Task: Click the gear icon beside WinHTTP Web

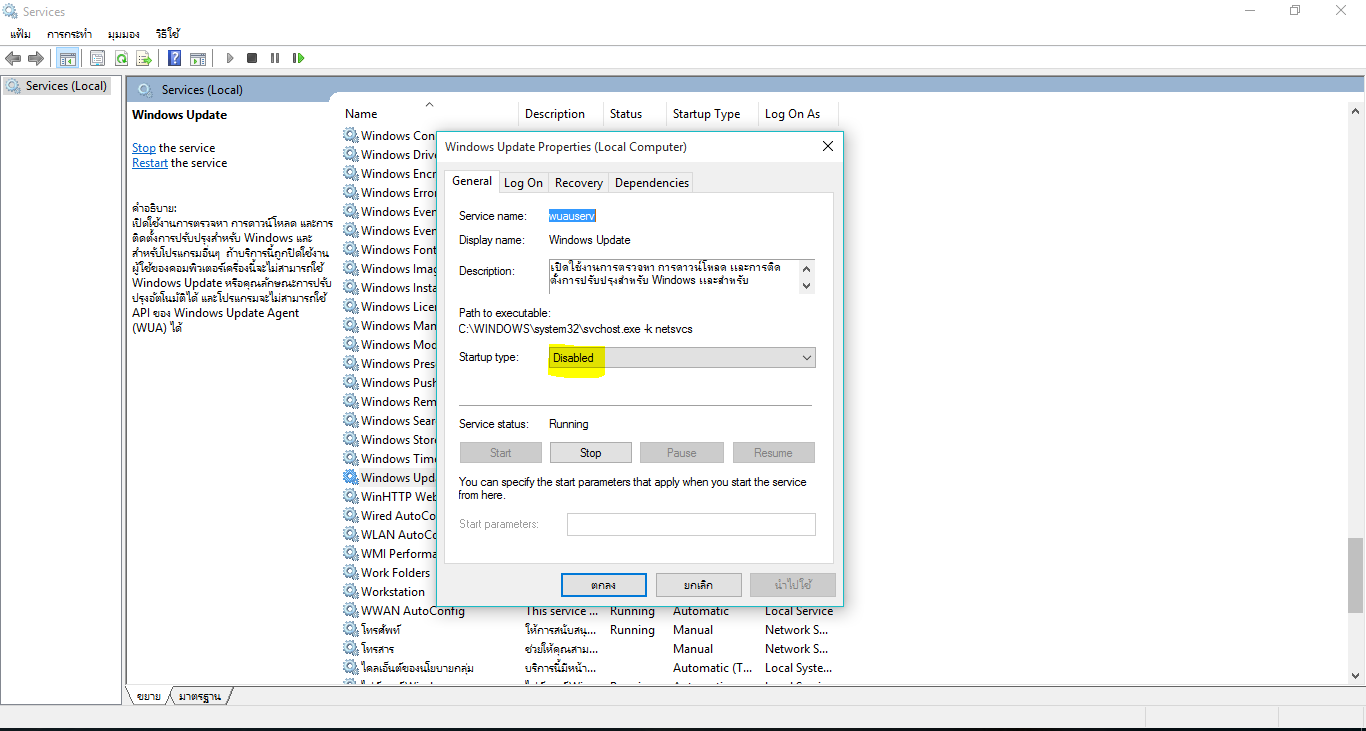Action: tap(350, 496)
